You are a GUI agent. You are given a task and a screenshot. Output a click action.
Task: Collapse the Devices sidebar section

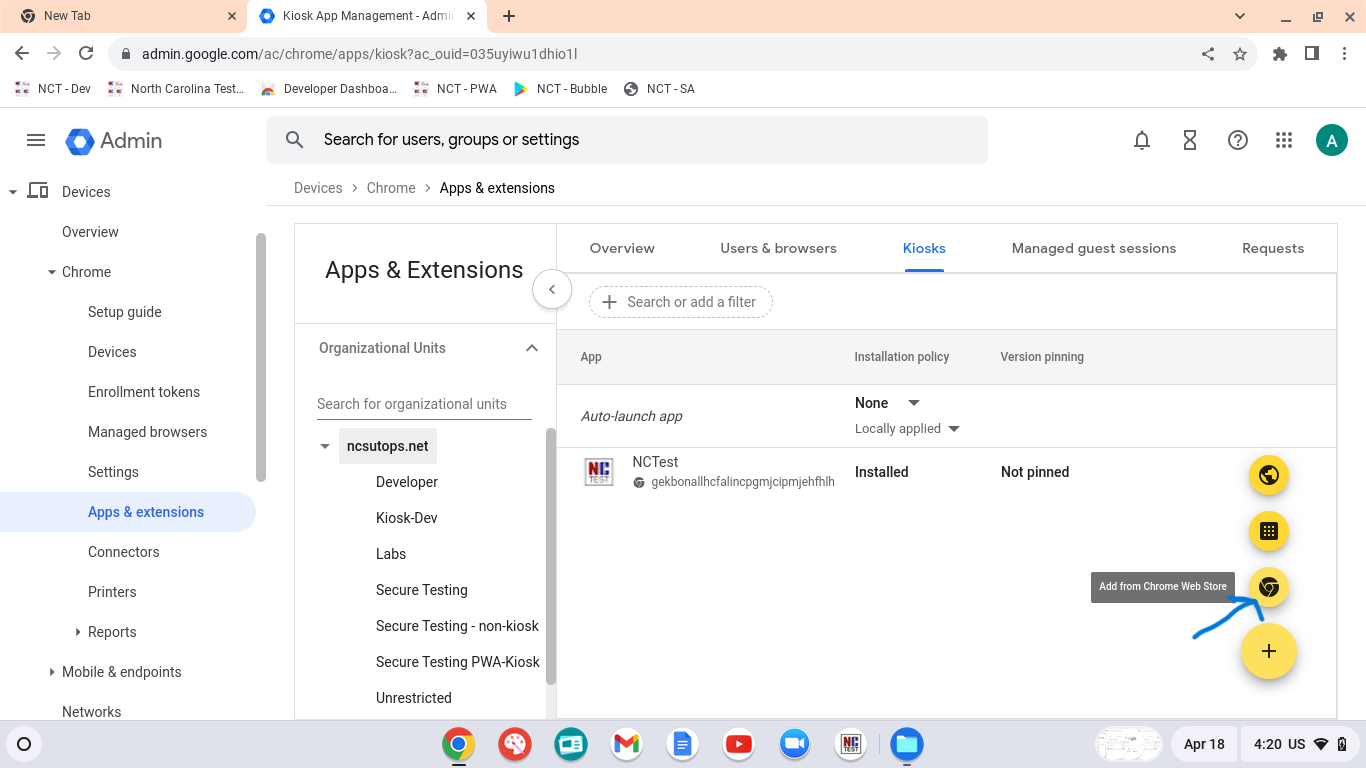(x=13, y=192)
